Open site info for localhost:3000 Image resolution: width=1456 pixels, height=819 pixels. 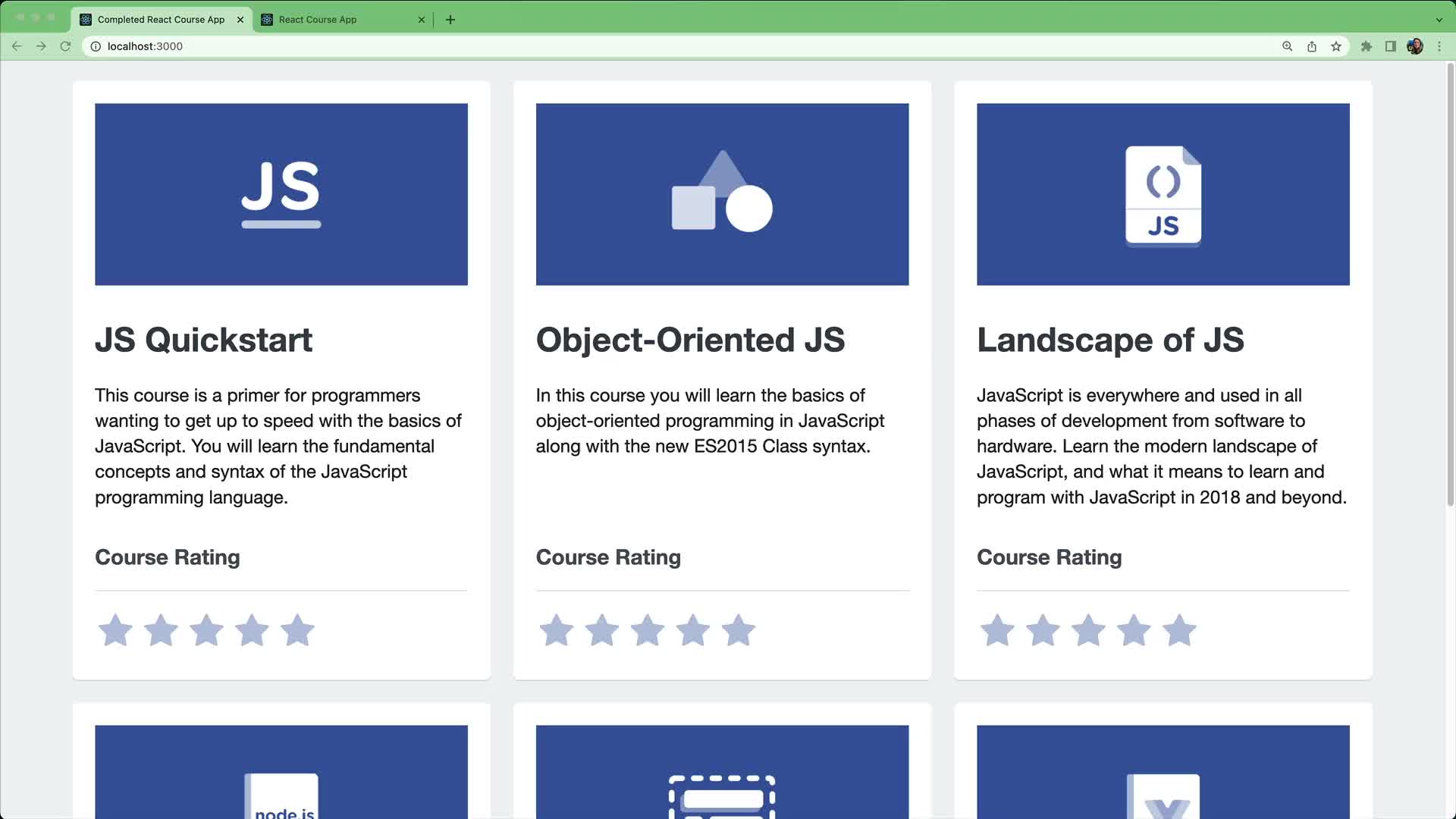(x=95, y=46)
